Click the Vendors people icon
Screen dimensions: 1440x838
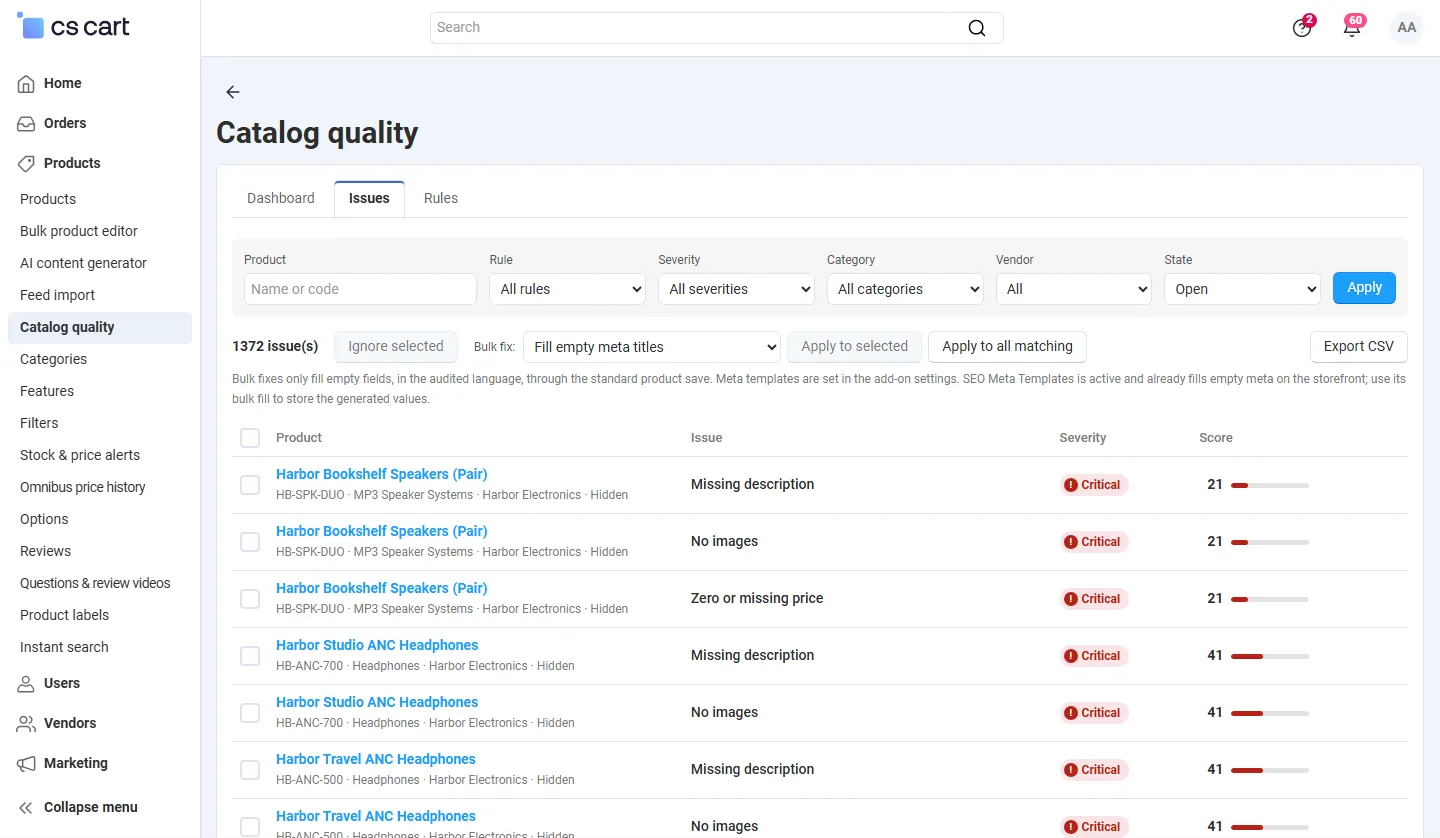[x=27, y=724]
